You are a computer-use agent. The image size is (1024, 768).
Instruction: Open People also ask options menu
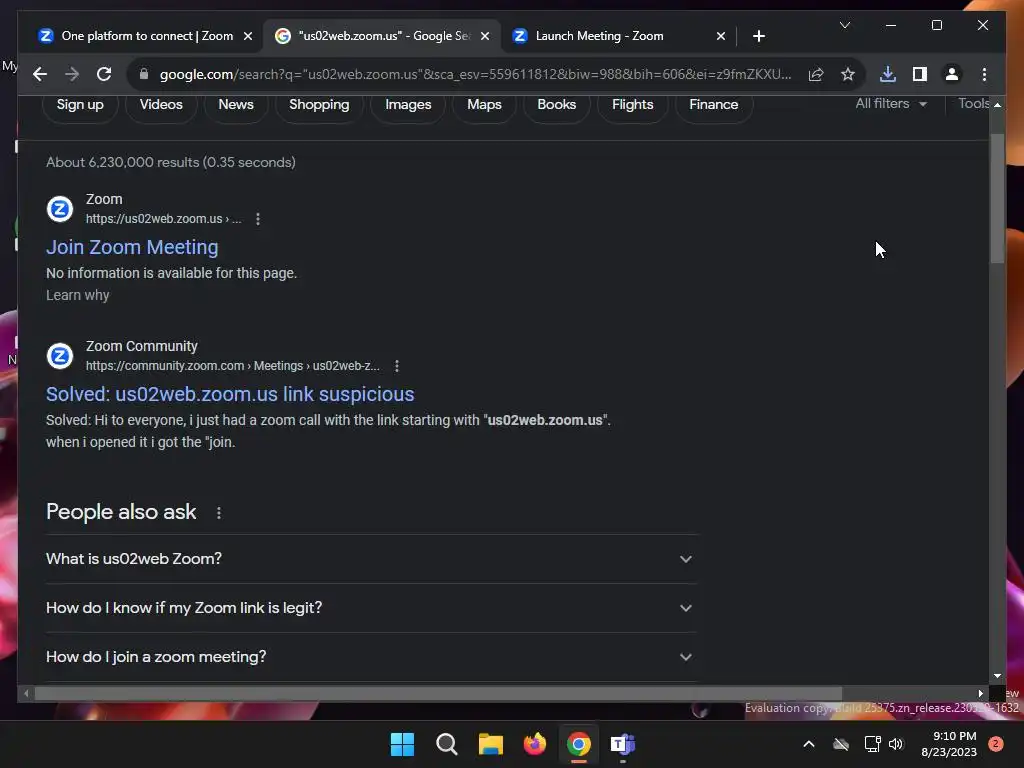click(x=219, y=513)
